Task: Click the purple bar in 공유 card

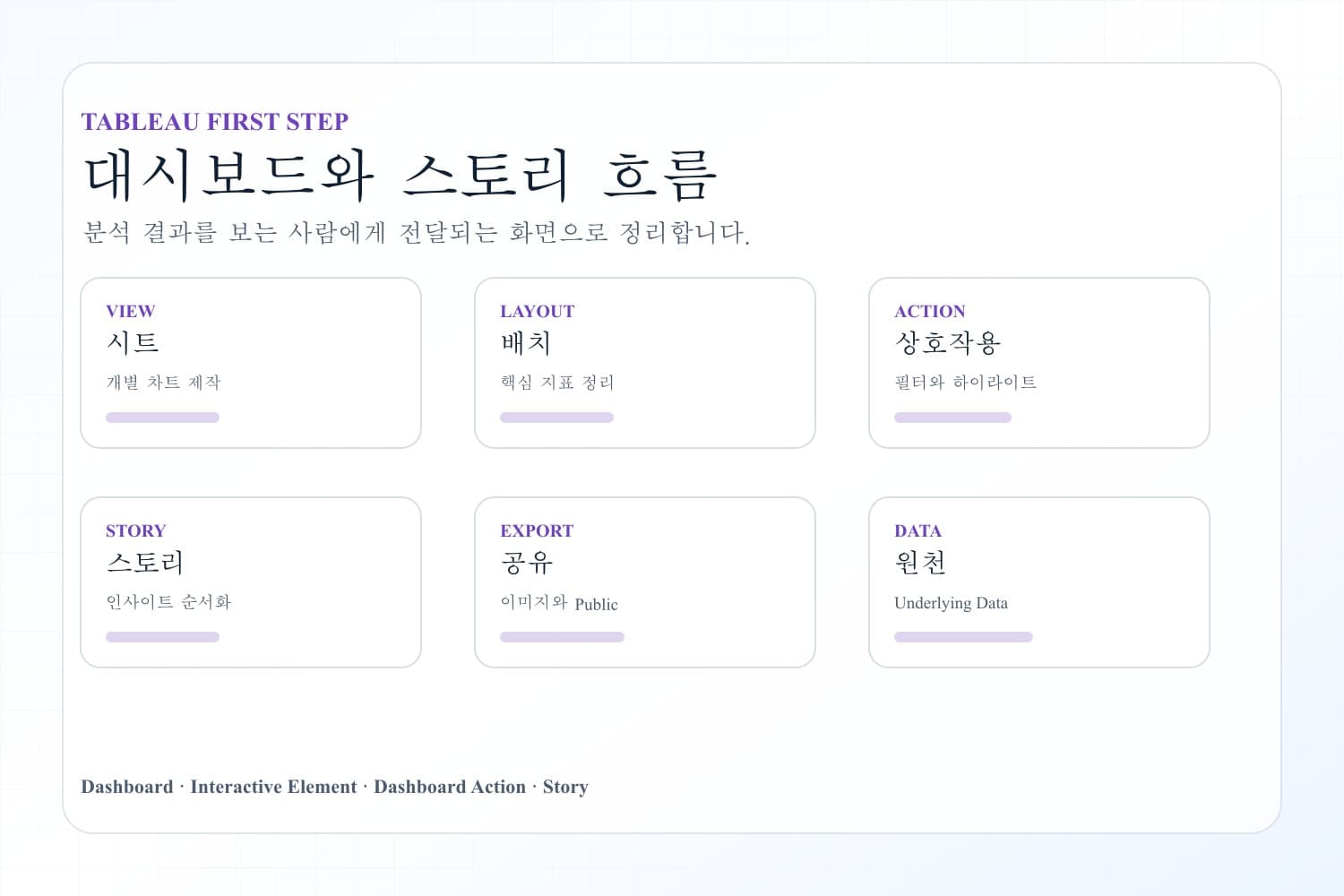Action: (x=562, y=637)
